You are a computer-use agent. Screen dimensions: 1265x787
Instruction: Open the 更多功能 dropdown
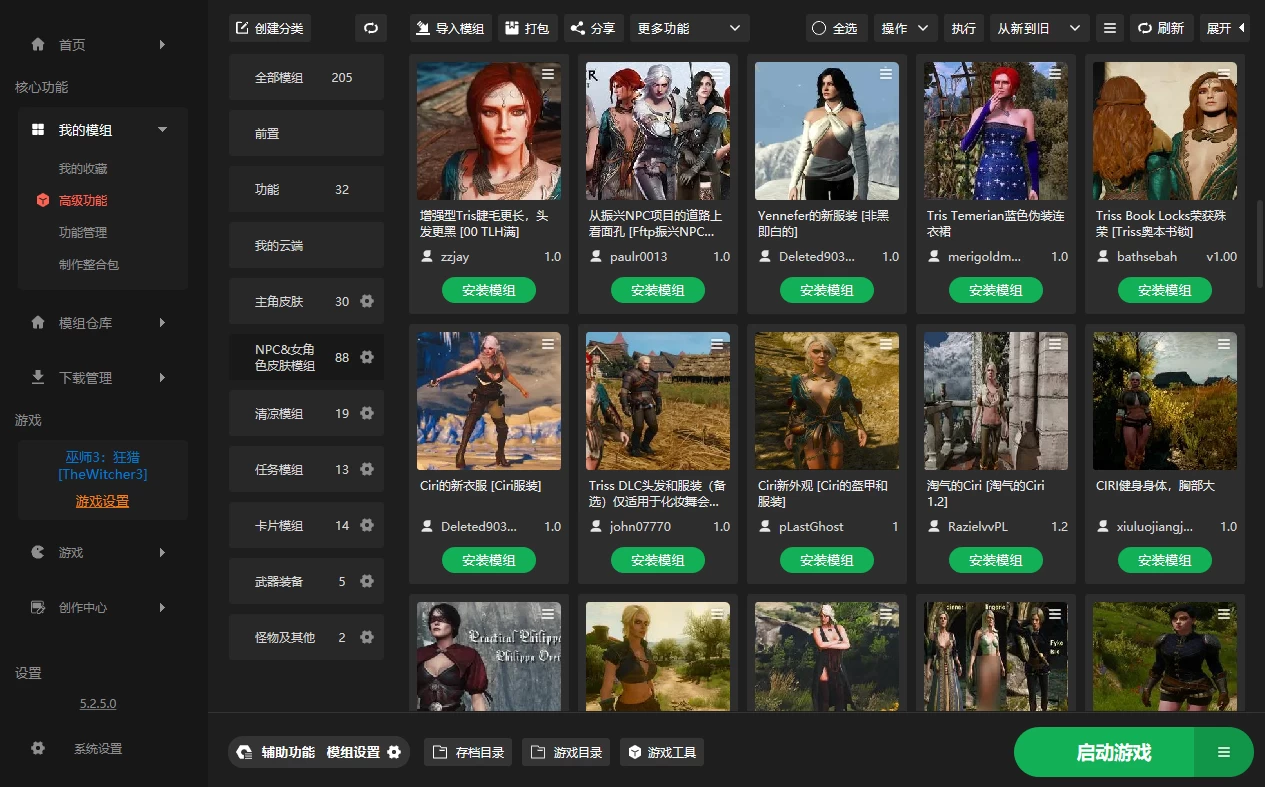tap(688, 28)
